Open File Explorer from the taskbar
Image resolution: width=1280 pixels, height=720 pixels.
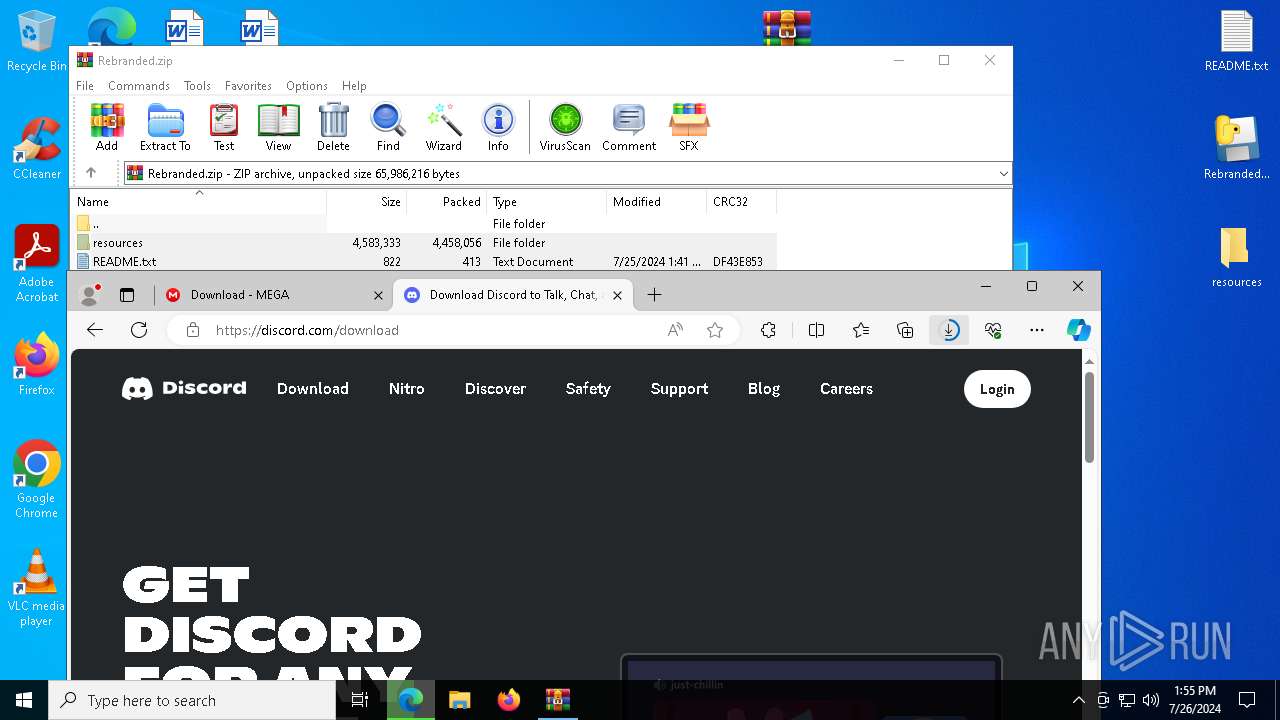(x=459, y=700)
